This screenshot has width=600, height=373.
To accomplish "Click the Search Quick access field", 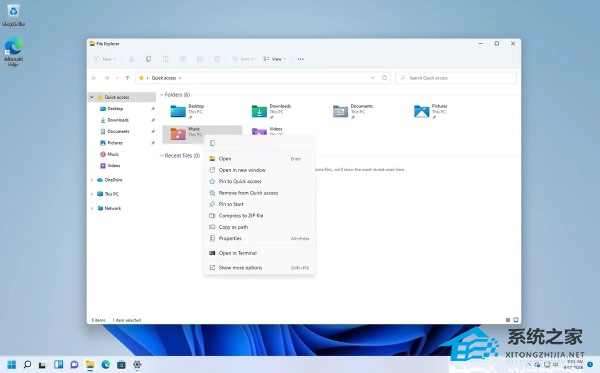I will pyautogui.click(x=456, y=78).
